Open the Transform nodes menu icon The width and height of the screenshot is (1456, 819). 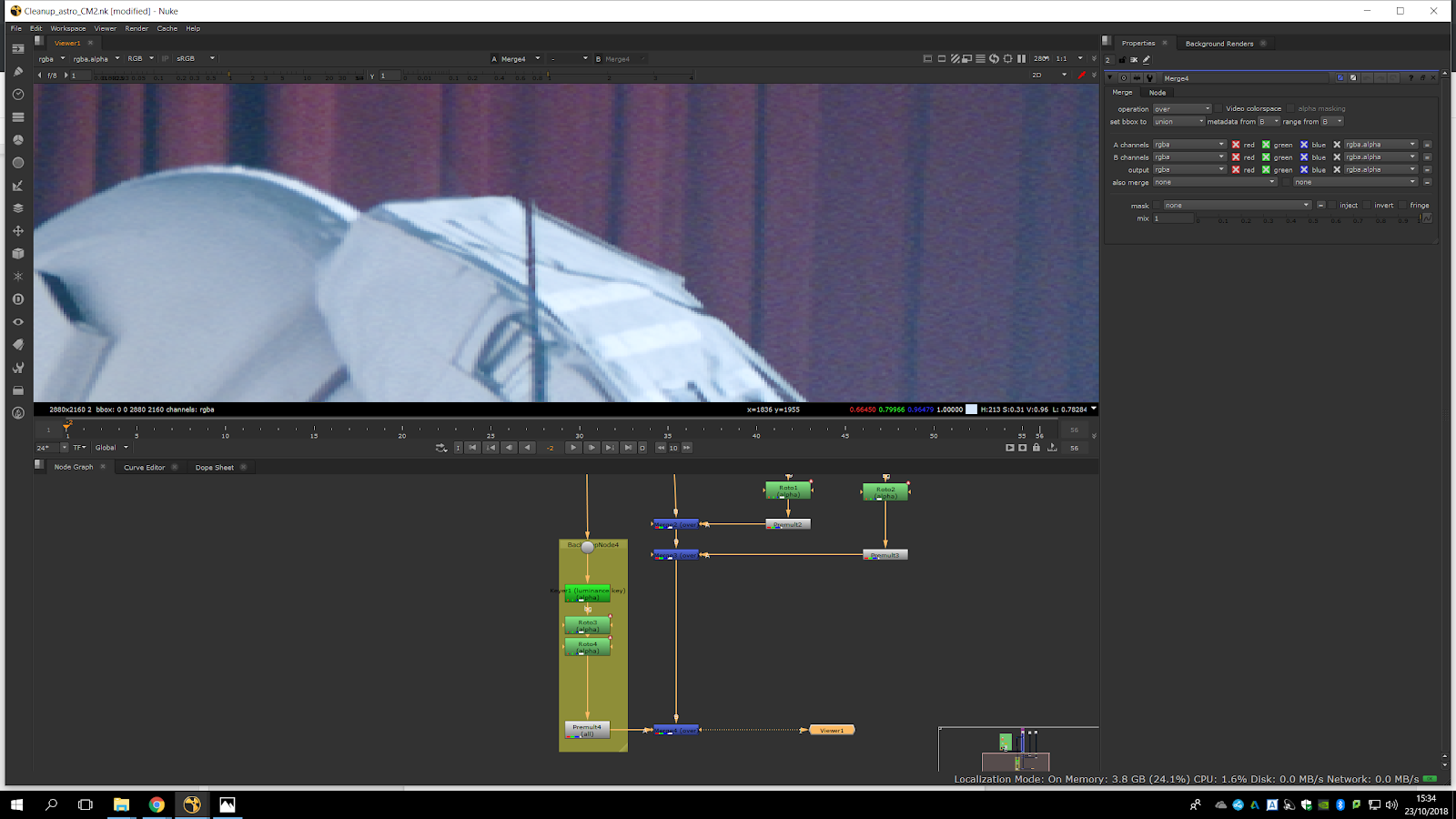click(17, 231)
